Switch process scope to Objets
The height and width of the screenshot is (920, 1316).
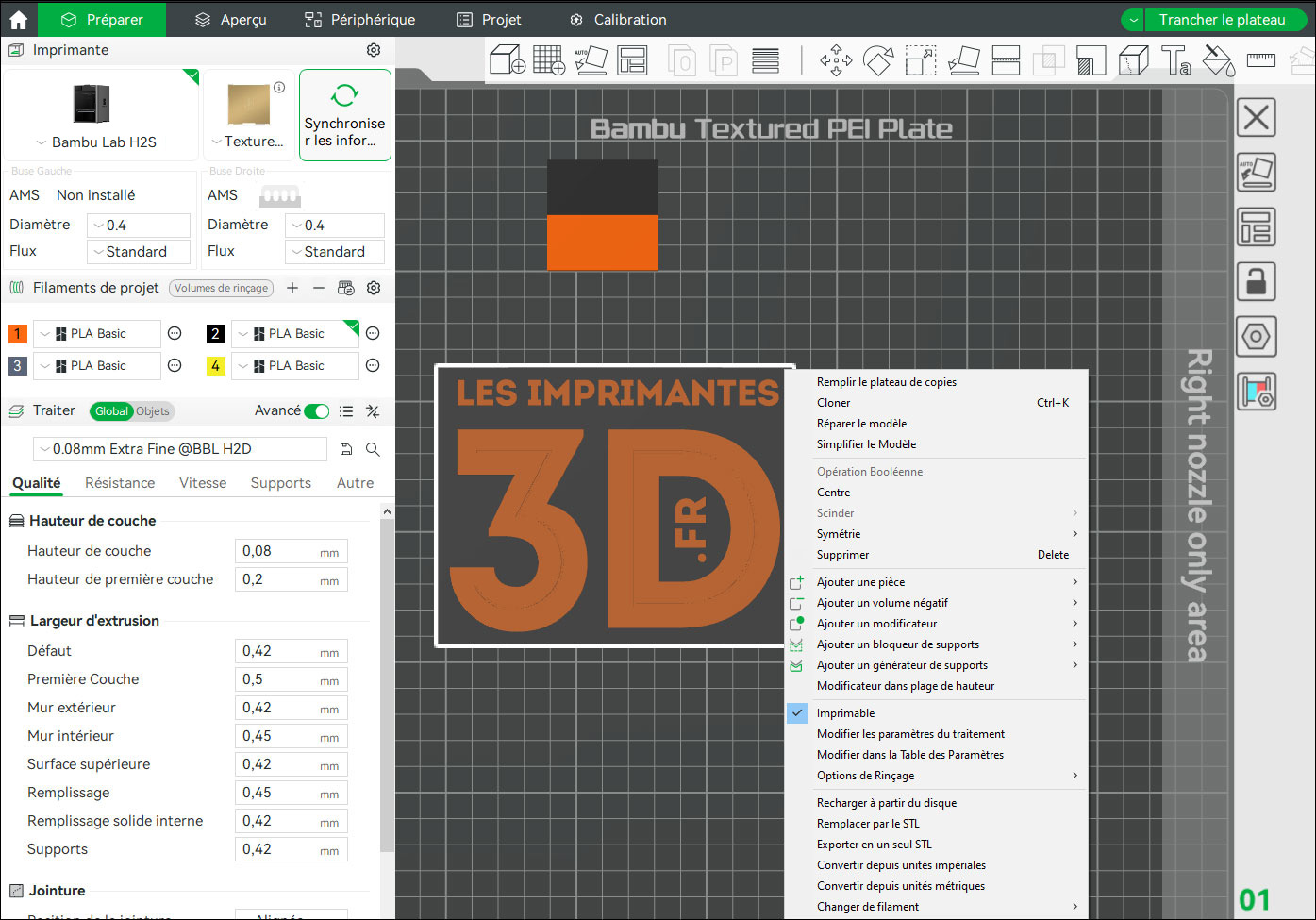pos(153,411)
